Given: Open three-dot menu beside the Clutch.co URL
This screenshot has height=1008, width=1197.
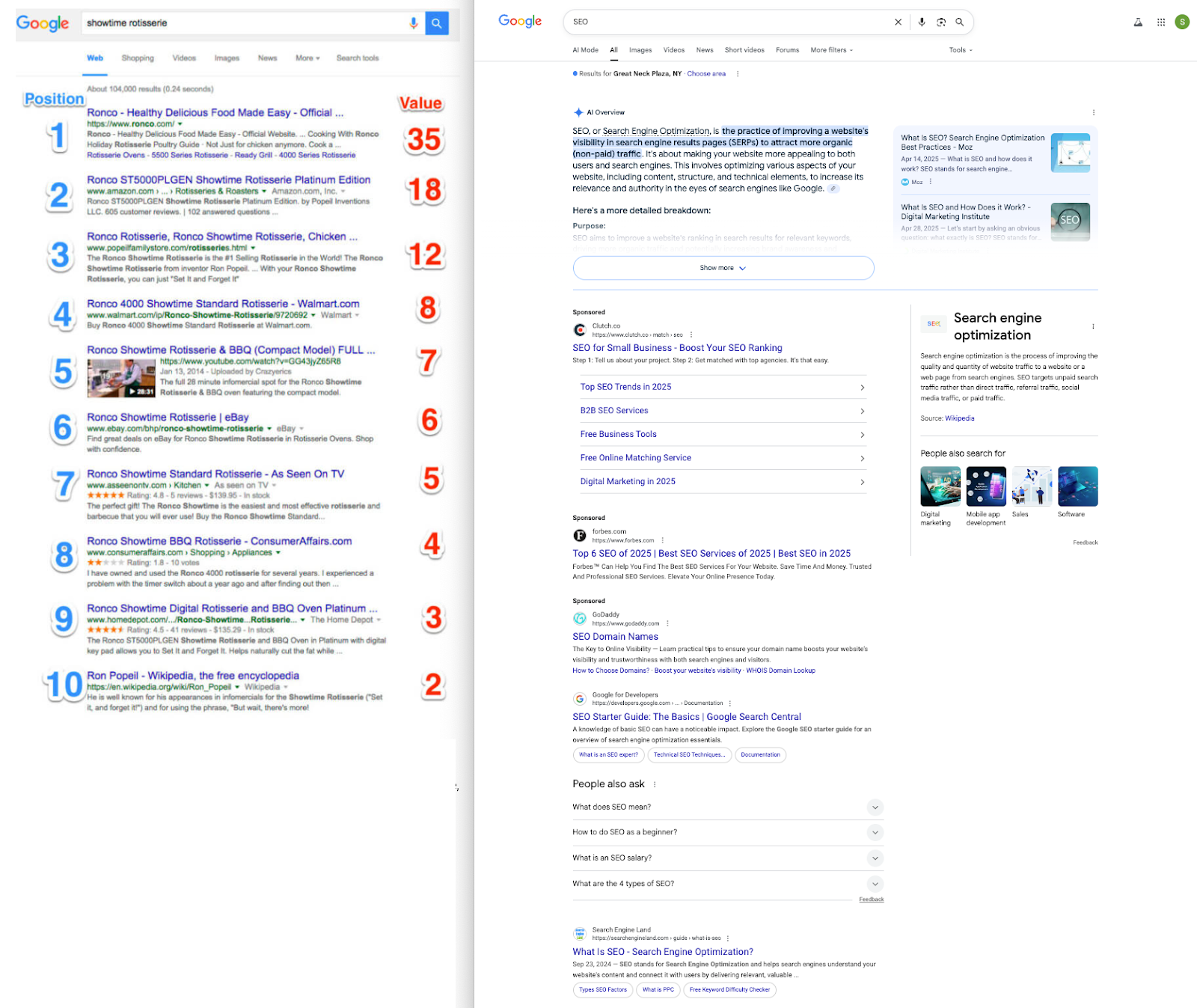Looking at the screenshot, I should tap(691, 335).
